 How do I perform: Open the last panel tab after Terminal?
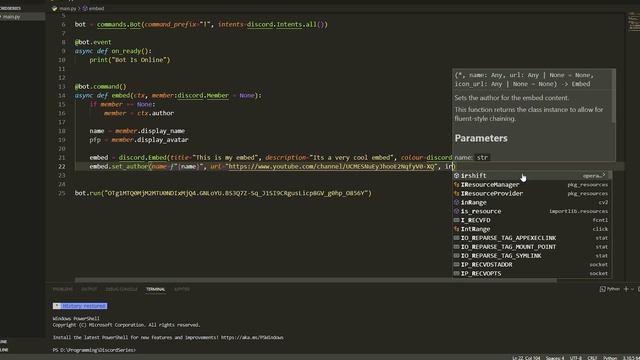[182, 289]
